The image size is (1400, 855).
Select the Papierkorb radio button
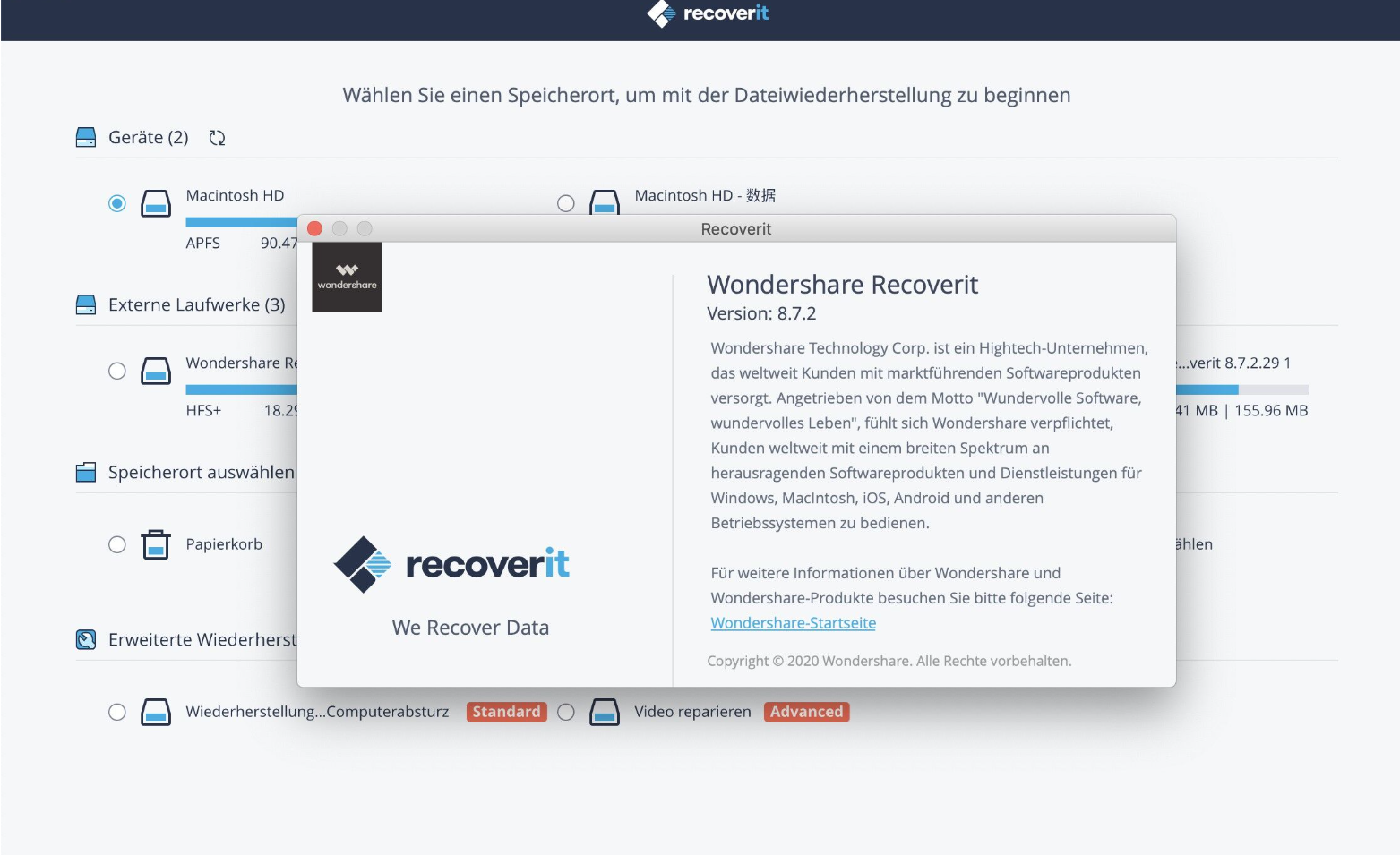point(117,544)
